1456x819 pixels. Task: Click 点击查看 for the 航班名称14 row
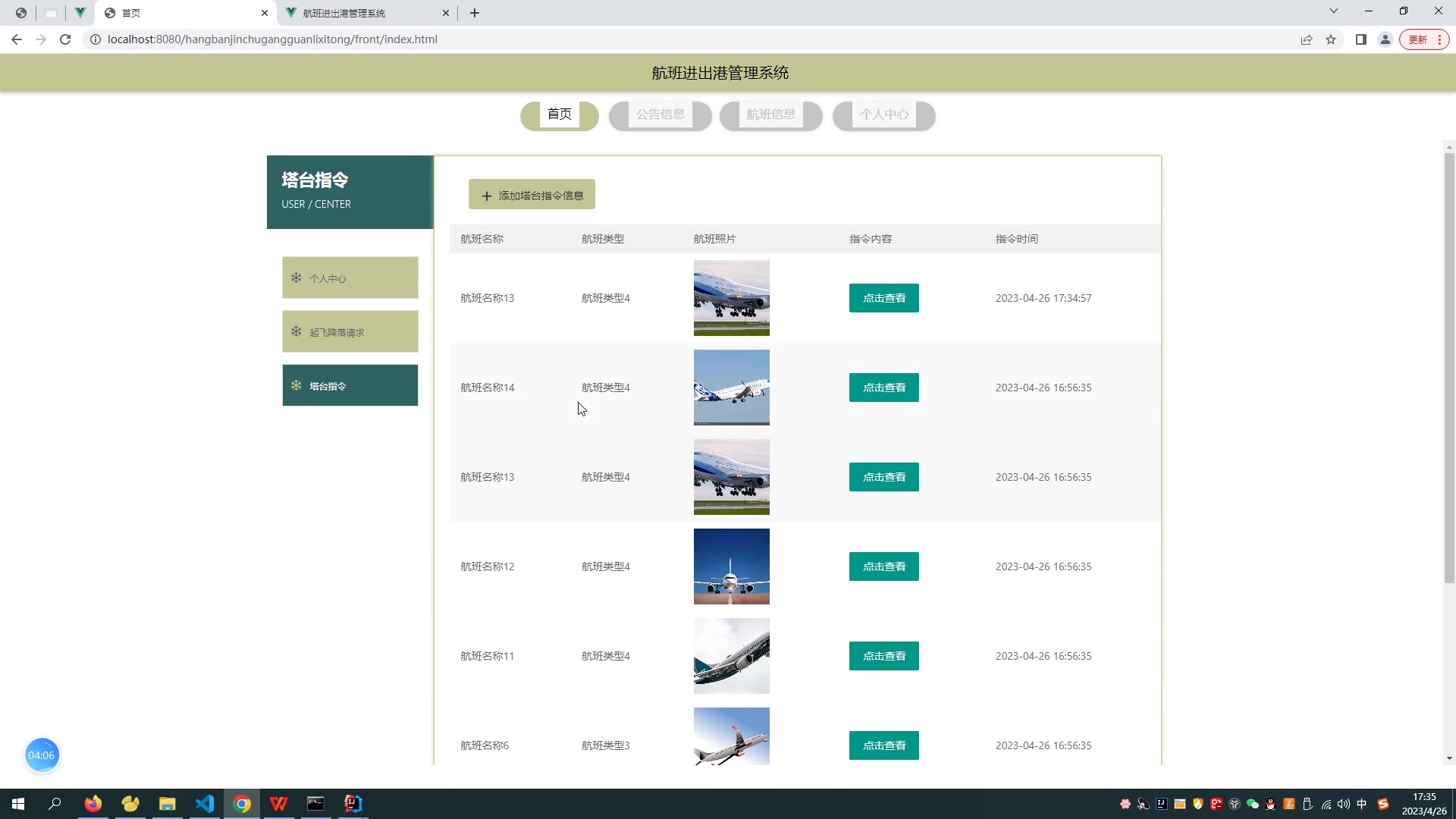click(x=883, y=388)
